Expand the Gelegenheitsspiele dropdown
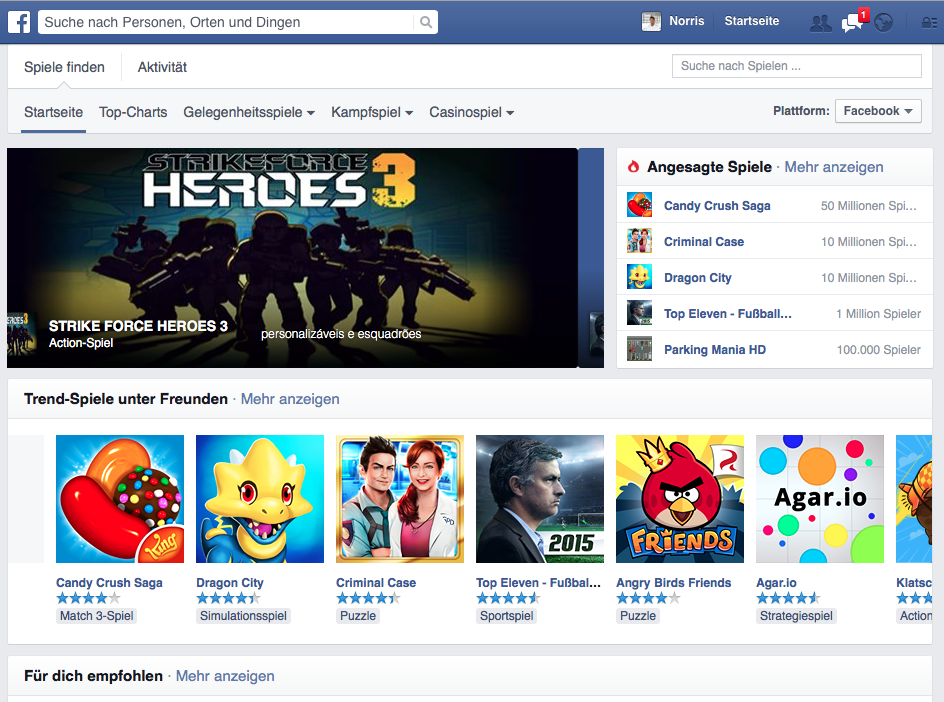Screen dimensions: 944x702 coord(249,113)
